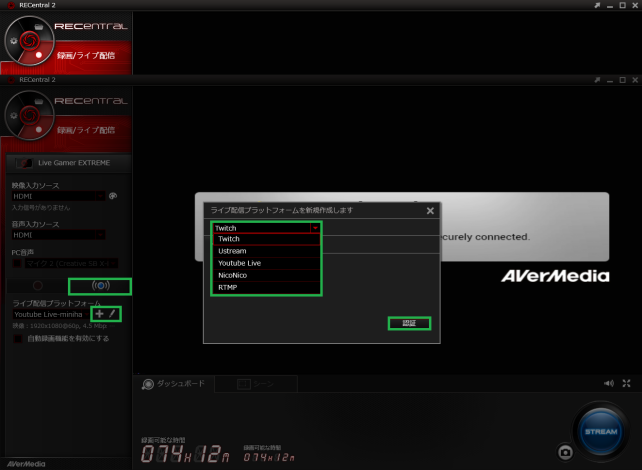Open the Youtube Live-miniha platform dropdown
Screen dimensions: 642x470
51,314
